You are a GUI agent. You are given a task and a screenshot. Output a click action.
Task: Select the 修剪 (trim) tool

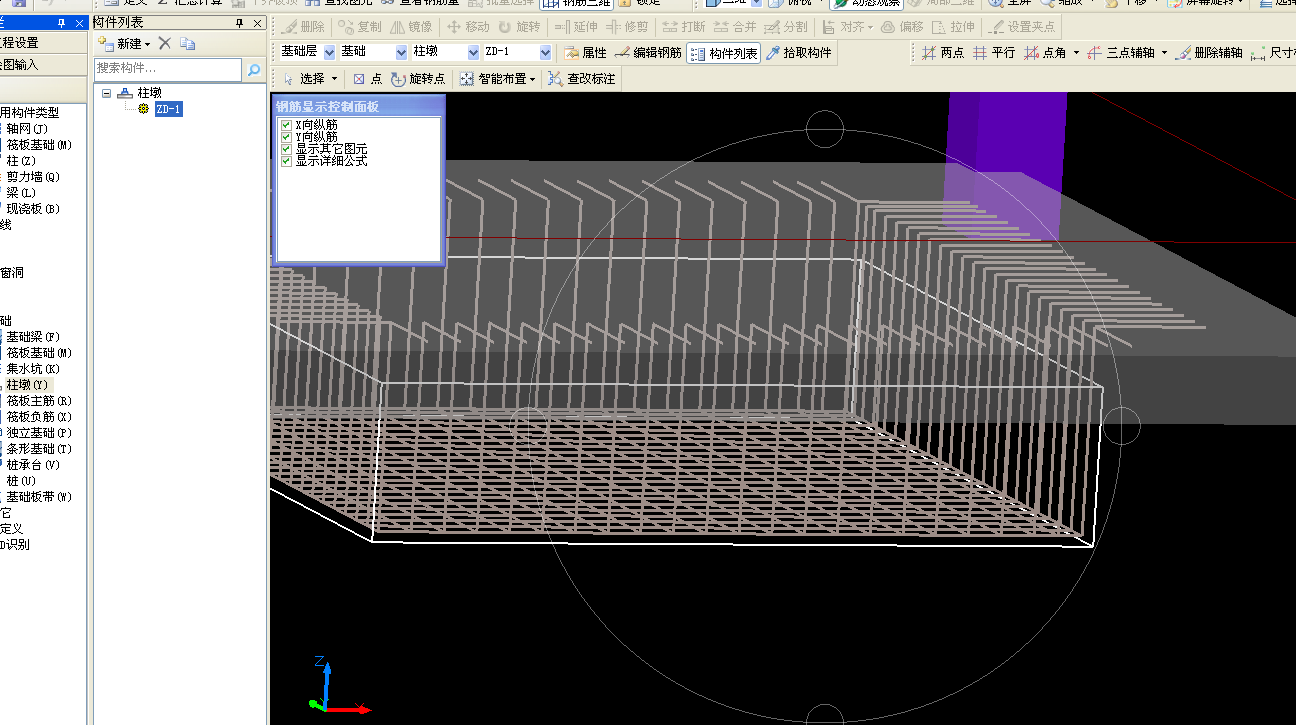[x=626, y=27]
